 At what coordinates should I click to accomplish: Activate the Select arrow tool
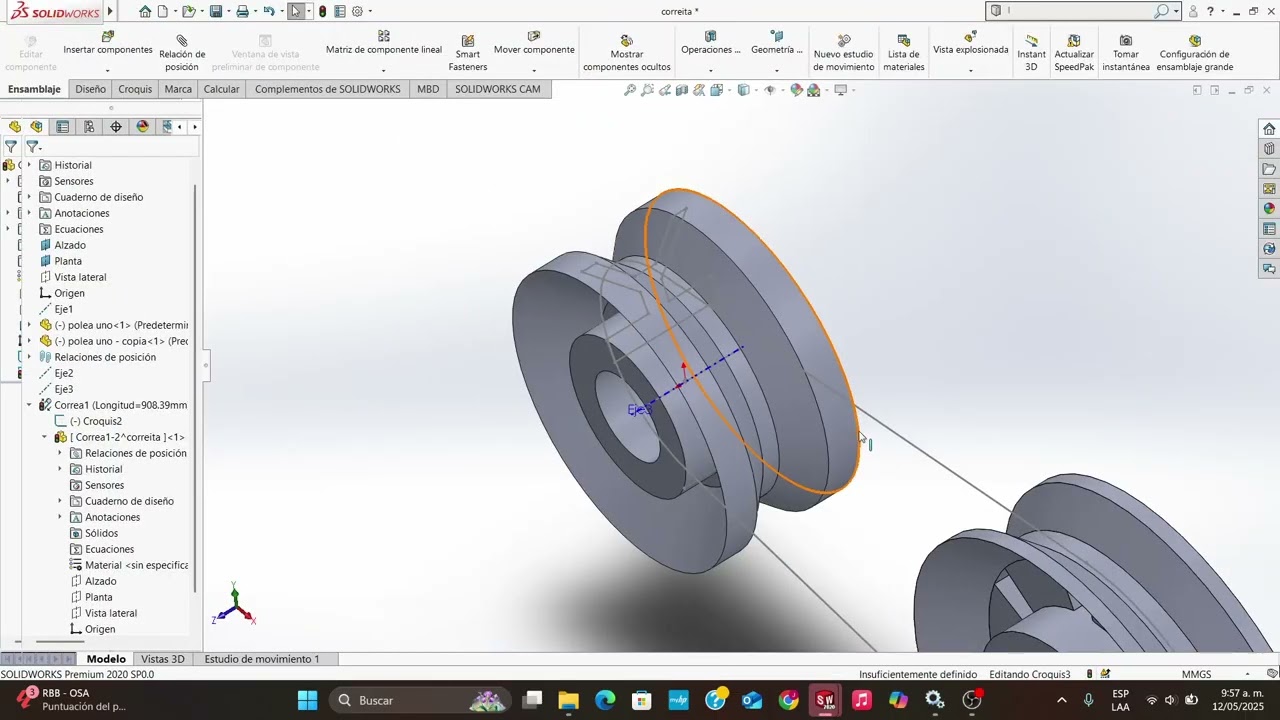pos(295,12)
